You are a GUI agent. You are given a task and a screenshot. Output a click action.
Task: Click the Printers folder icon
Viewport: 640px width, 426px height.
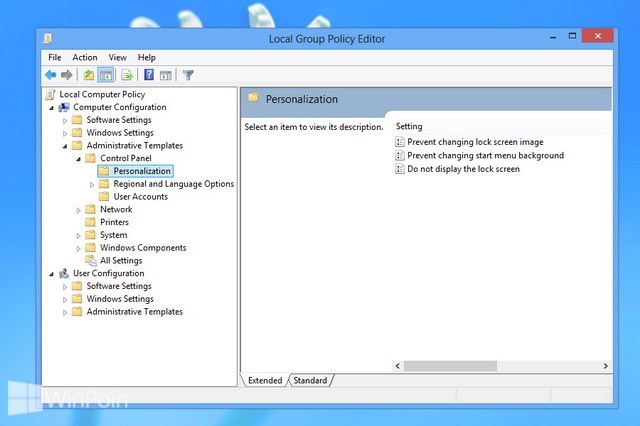click(90, 222)
